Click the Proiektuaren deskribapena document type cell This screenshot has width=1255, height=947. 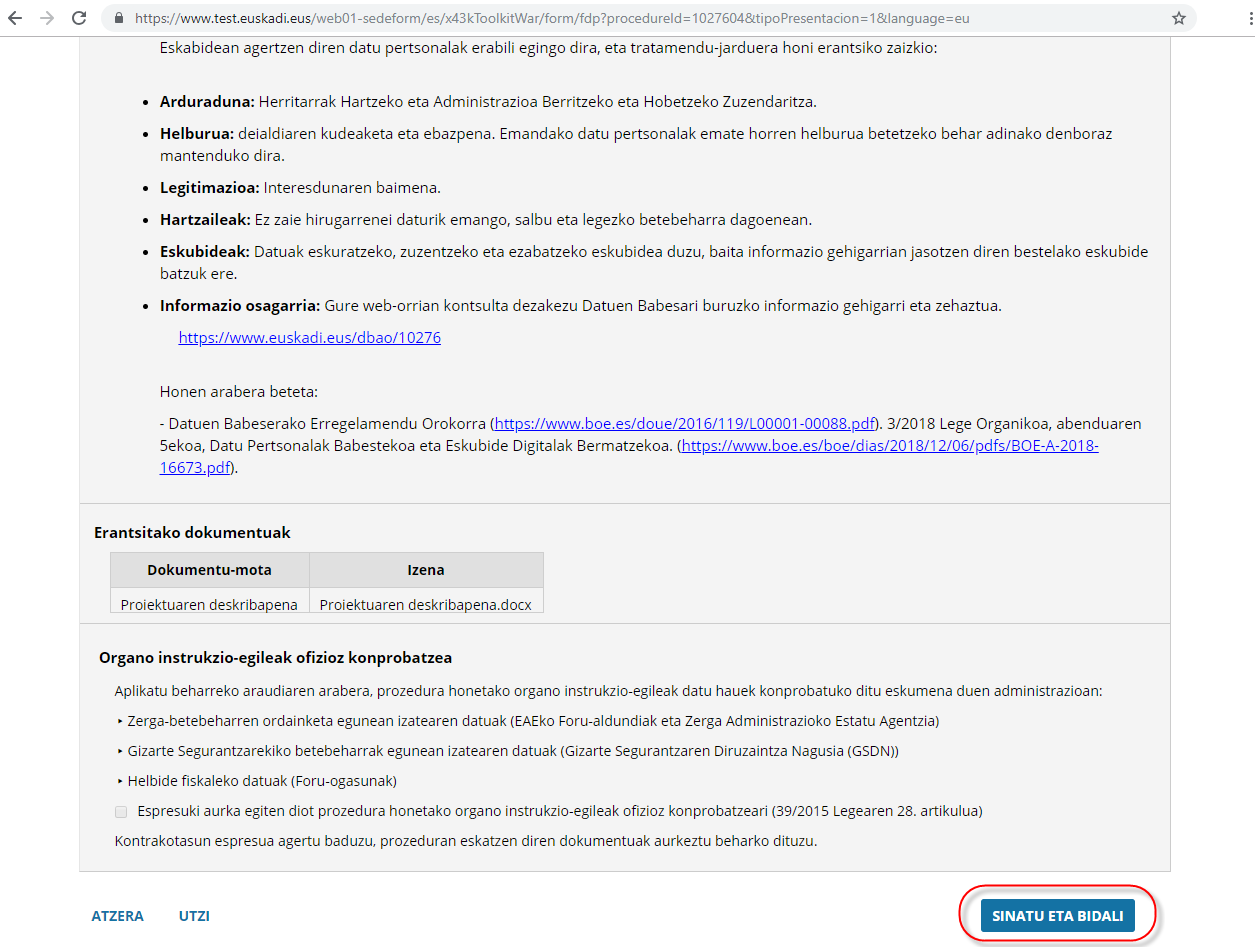[209, 604]
